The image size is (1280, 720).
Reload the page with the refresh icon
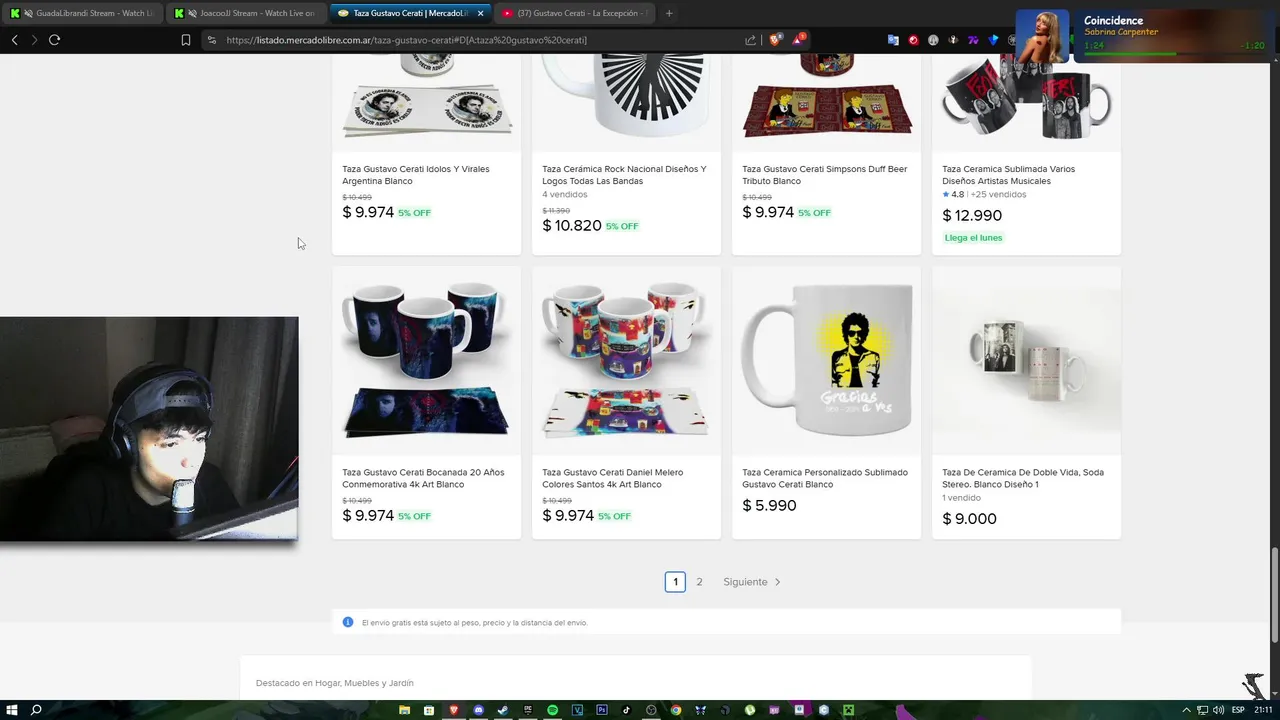click(x=54, y=40)
